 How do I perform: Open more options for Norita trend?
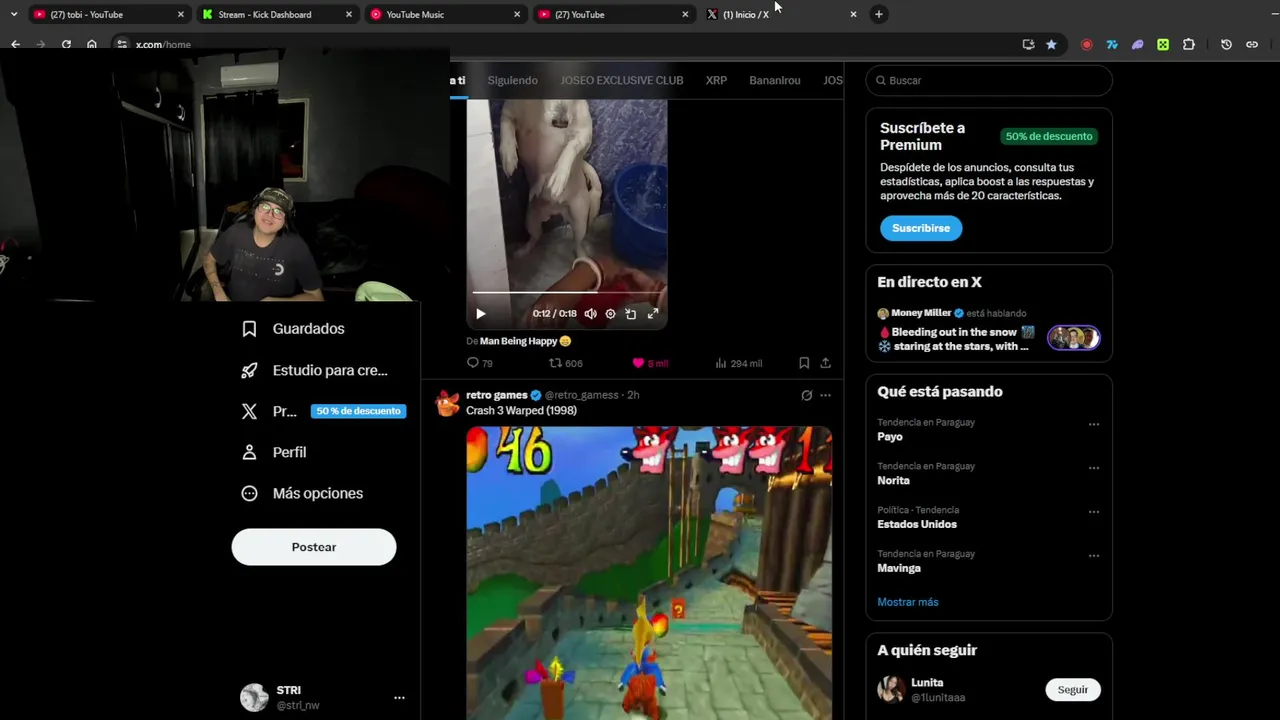pos(1093,468)
